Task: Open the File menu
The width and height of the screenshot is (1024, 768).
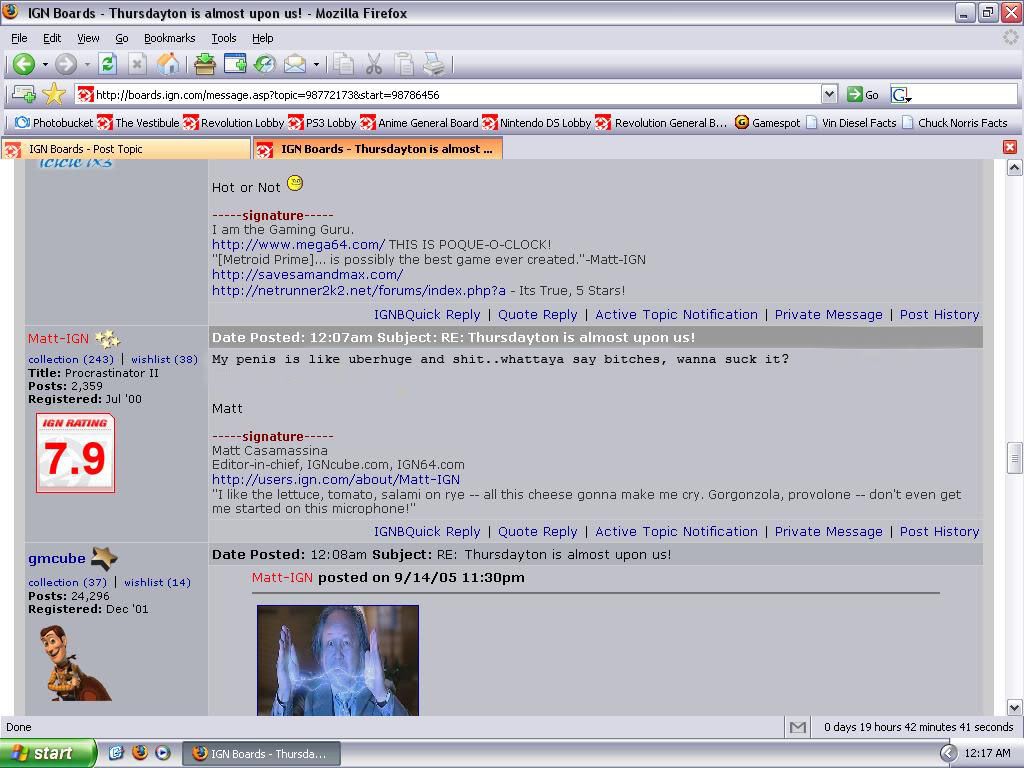Action: [x=19, y=38]
